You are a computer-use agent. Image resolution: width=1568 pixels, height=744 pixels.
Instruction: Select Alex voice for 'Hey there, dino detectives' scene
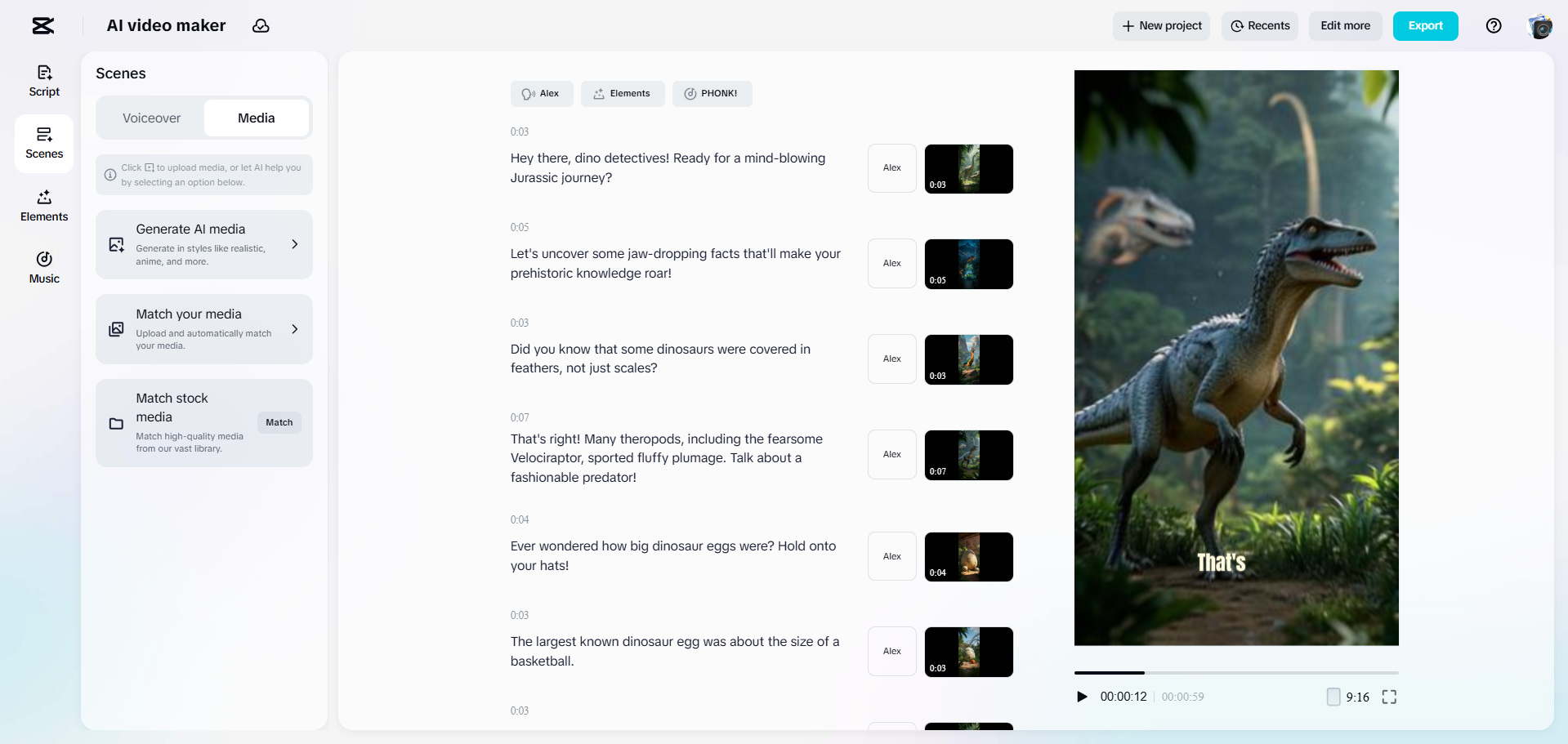(892, 168)
